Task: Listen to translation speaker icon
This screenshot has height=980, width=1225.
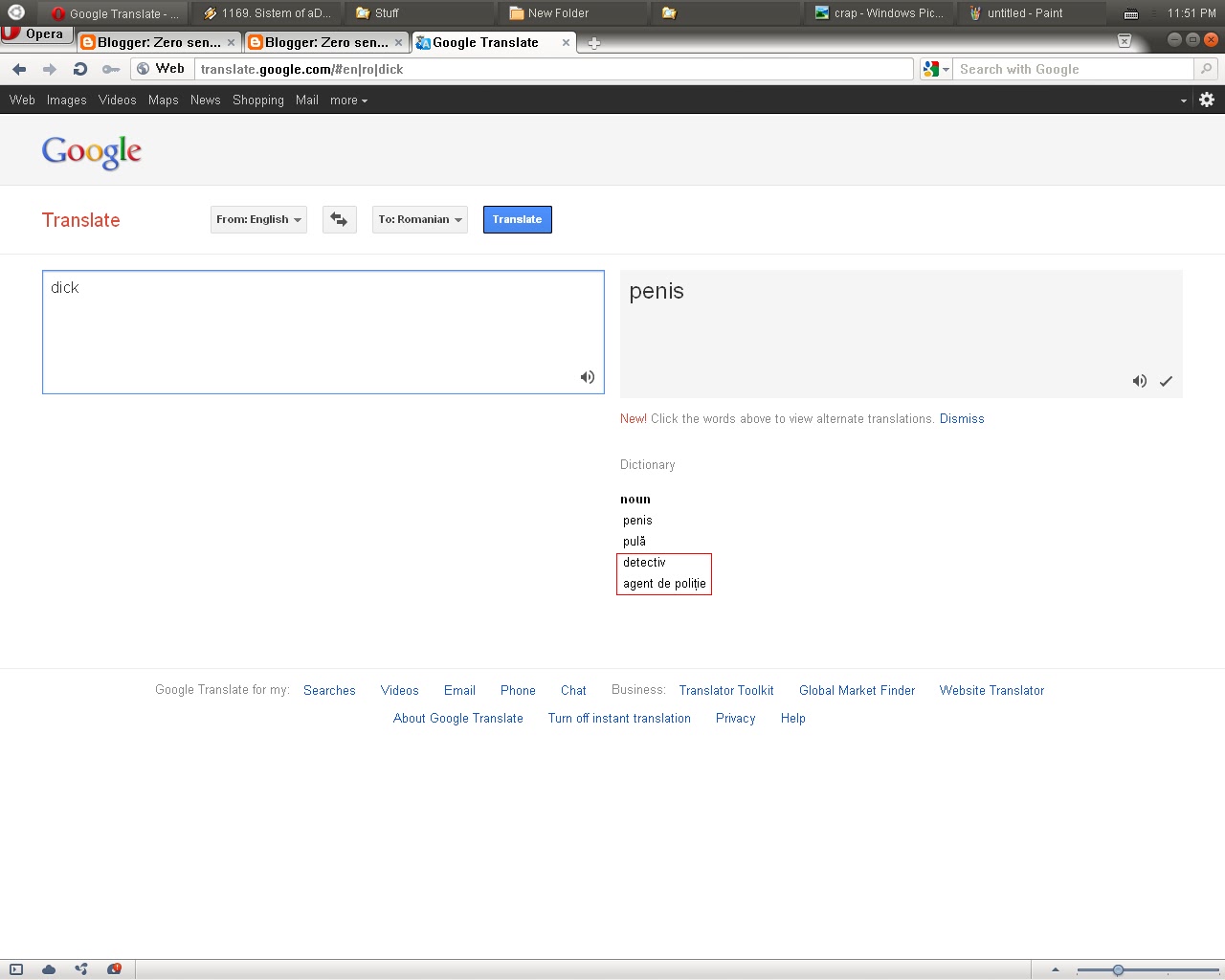Action: click(1139, 381)
